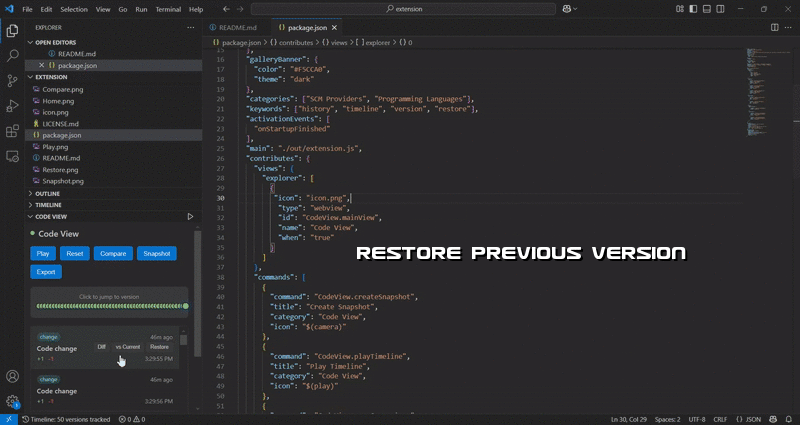Image resolution: width=800 pixels, height=425 pixels.
Task: Split the editor right
Action: pos(774,28)
